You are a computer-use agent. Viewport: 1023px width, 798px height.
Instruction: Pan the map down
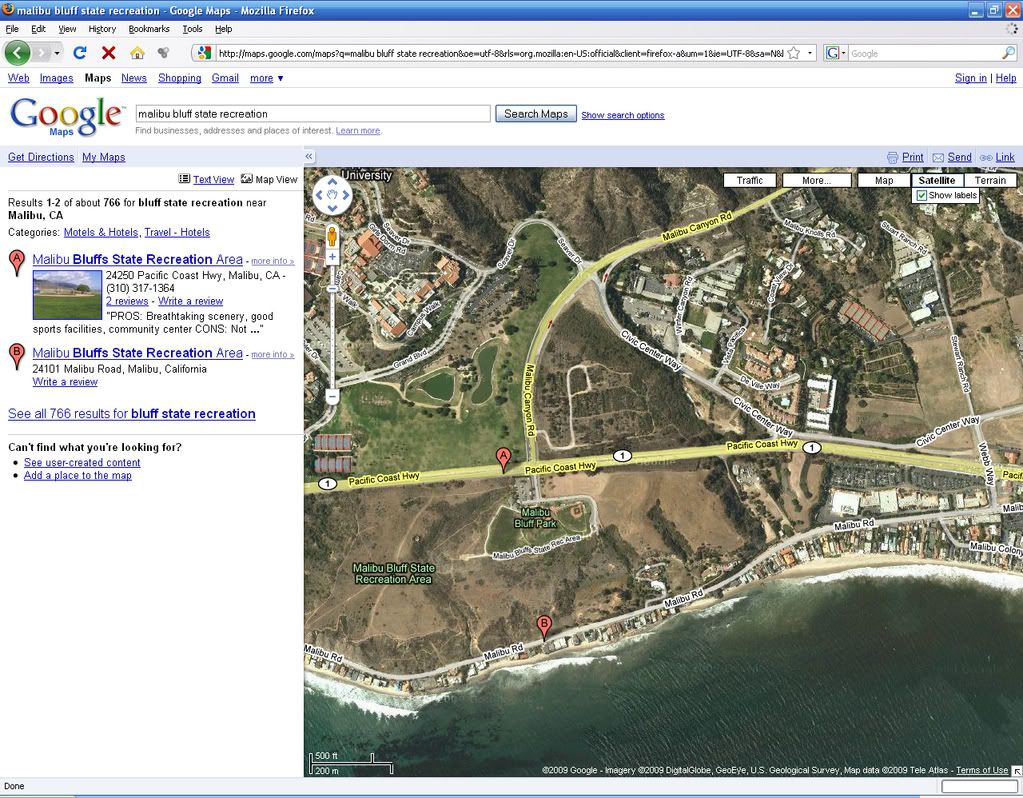(332, 207)
